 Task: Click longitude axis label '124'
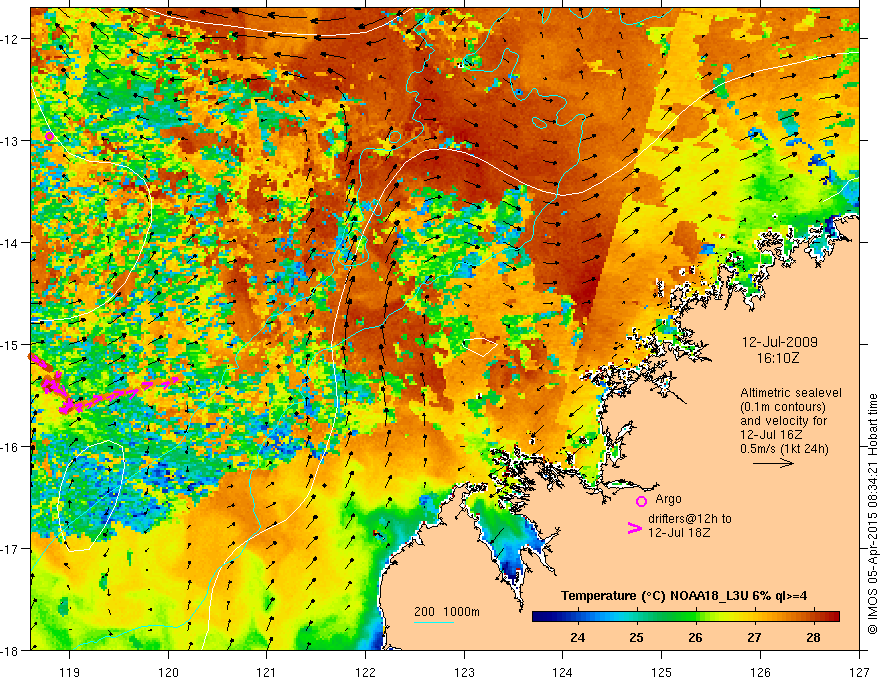tap(563, 672)
